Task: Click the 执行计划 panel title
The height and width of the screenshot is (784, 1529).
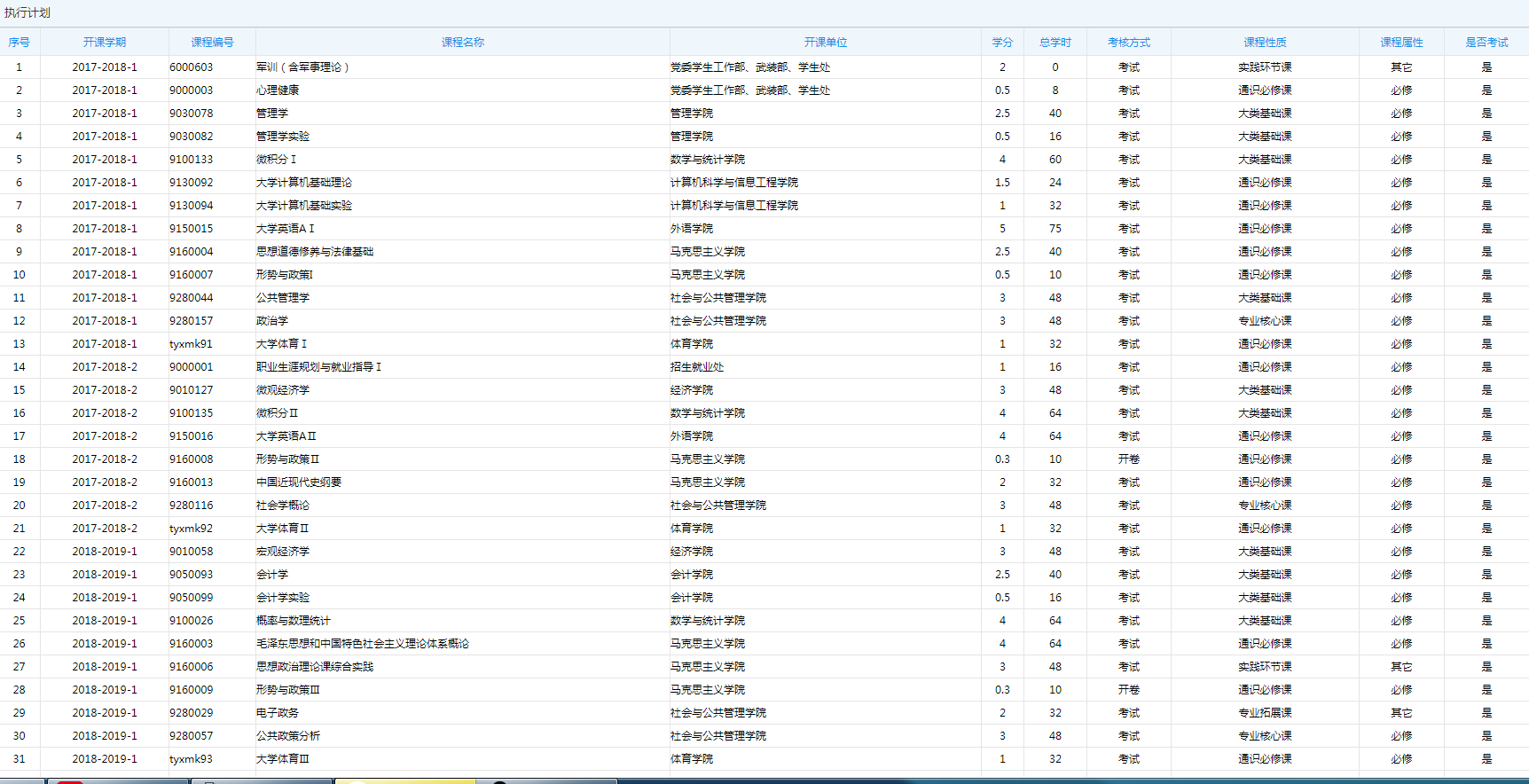Action: pos(27,12)
